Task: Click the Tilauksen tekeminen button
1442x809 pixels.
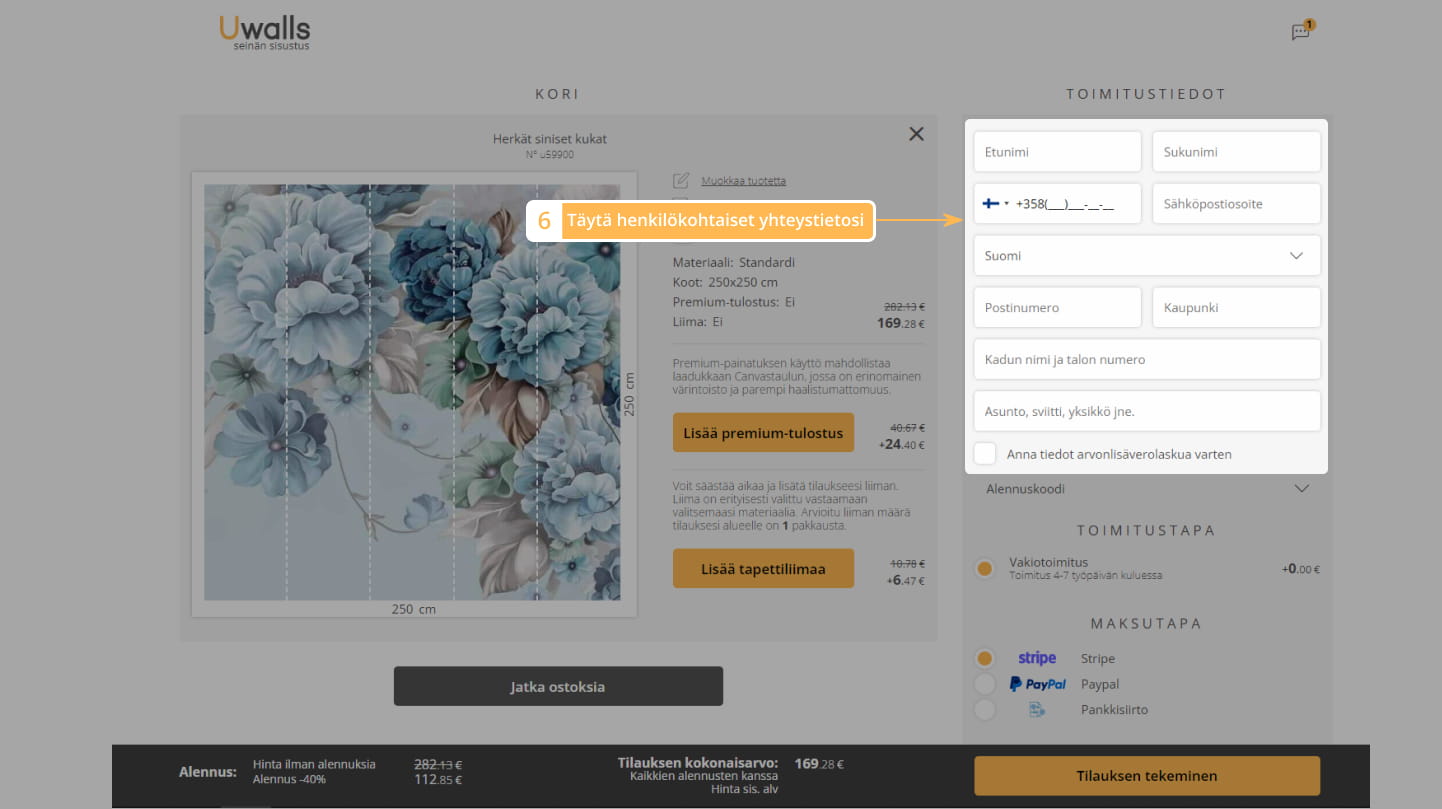Action: point(1146,776)
